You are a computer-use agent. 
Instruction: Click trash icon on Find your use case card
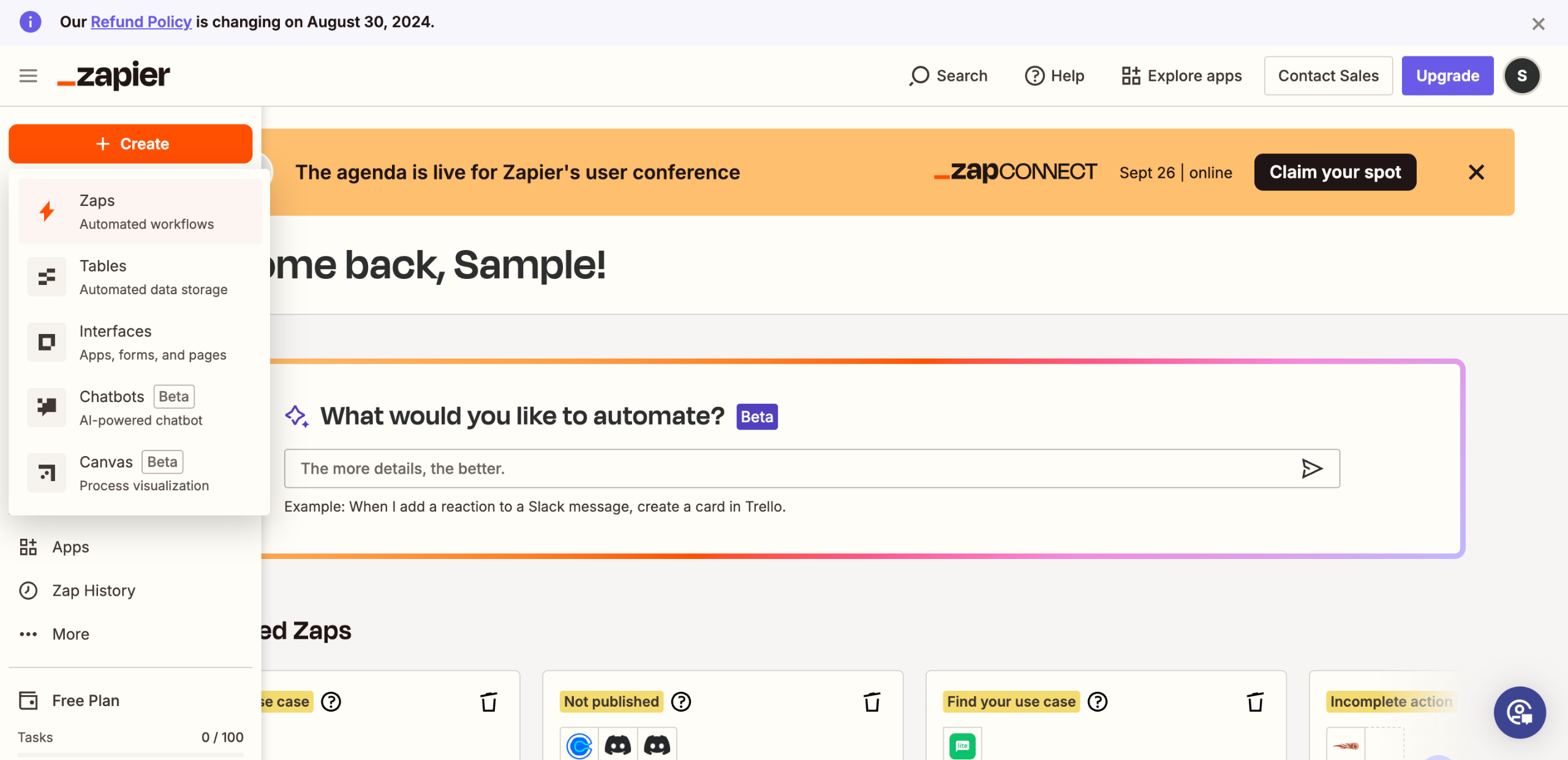(1255, 702)
